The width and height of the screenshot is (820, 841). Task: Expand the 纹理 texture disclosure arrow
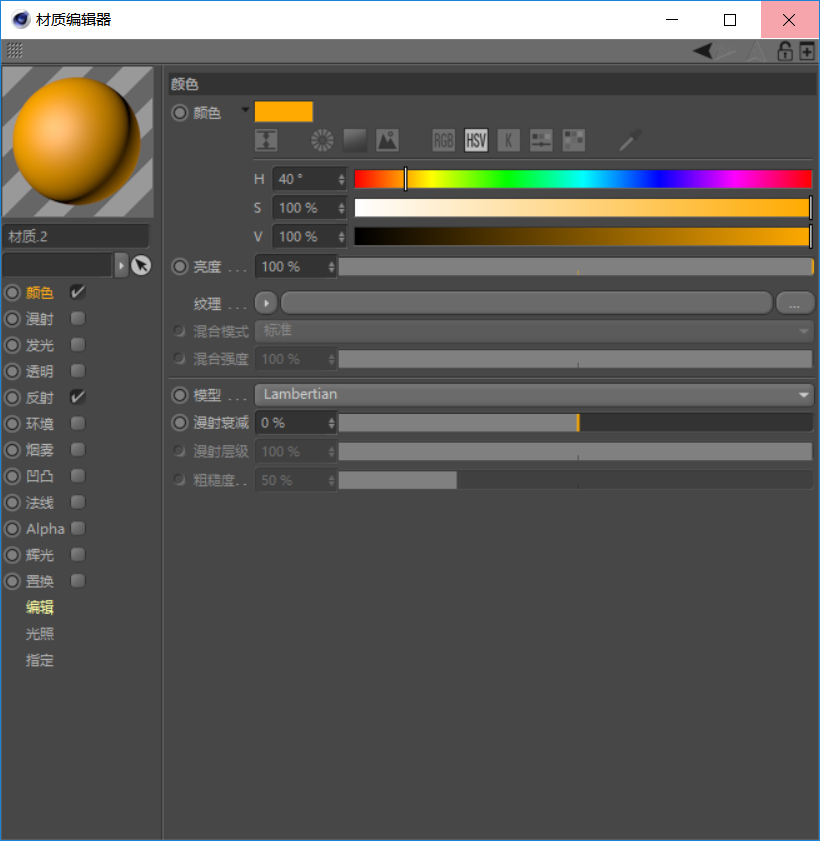tap(265, 303)
